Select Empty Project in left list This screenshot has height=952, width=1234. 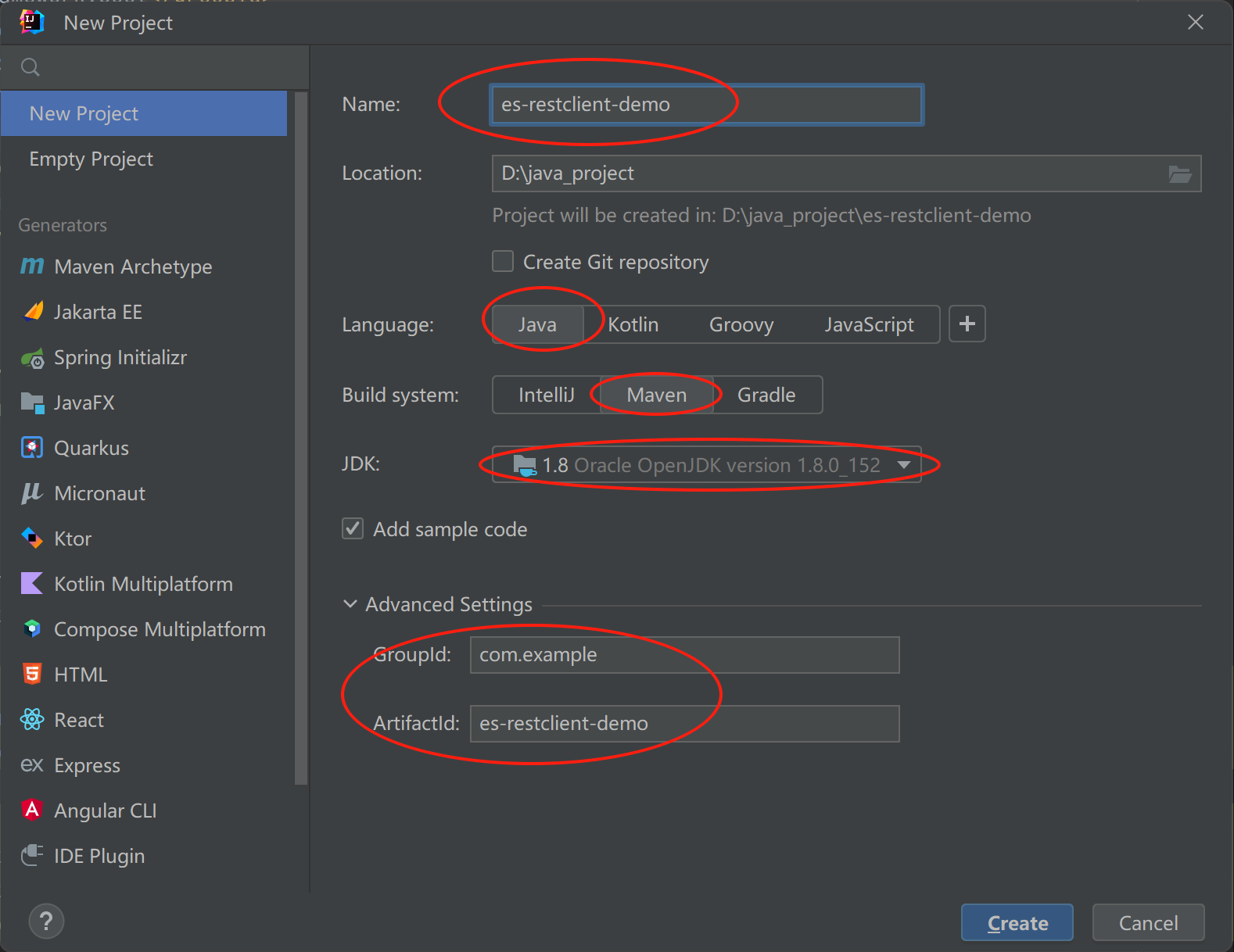pyautogui.click(x=144, y=159)
